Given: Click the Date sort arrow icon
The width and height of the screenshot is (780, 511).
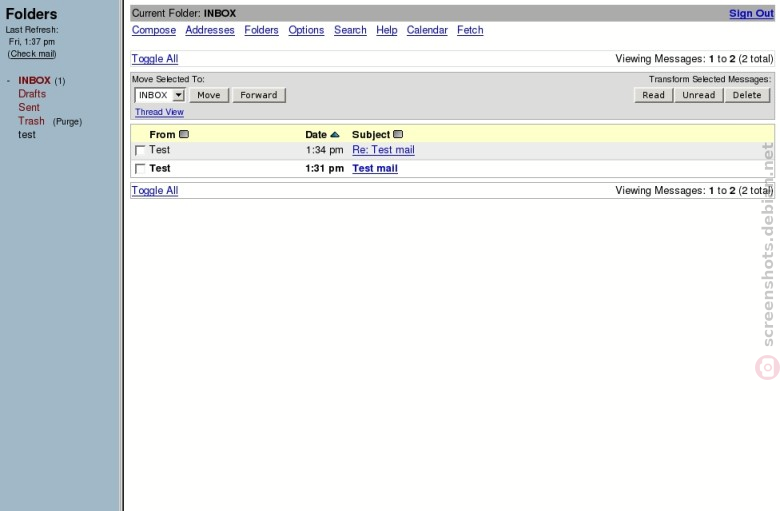Looking at the screenshot, I should tap(335, 134).
